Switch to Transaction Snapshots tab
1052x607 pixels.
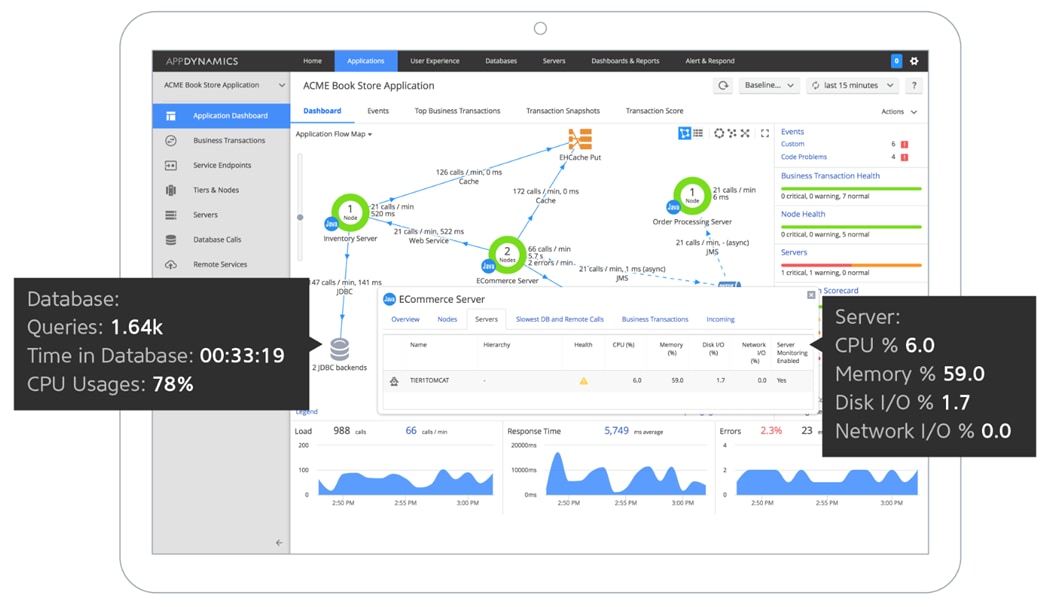click(x=563, y=111)
